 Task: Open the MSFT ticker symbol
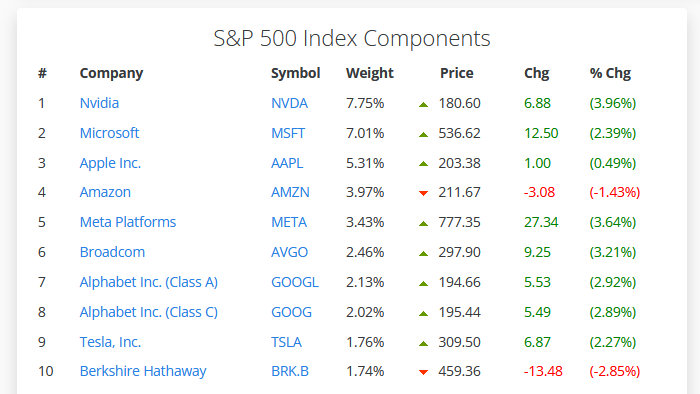pos(288,133)
